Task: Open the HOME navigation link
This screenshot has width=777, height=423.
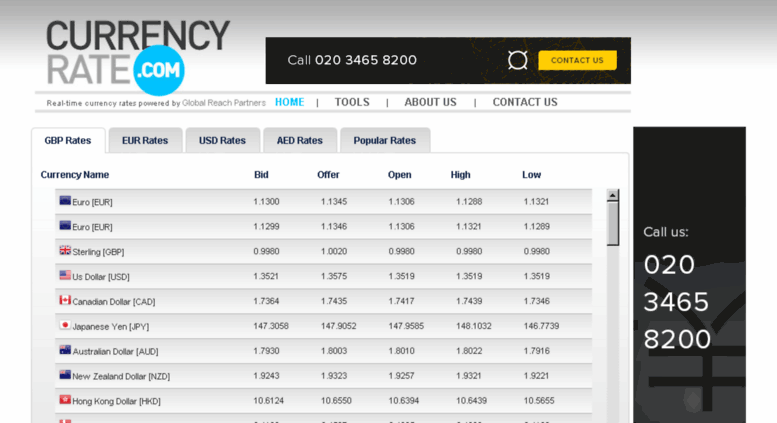Action: pos(289,102)
